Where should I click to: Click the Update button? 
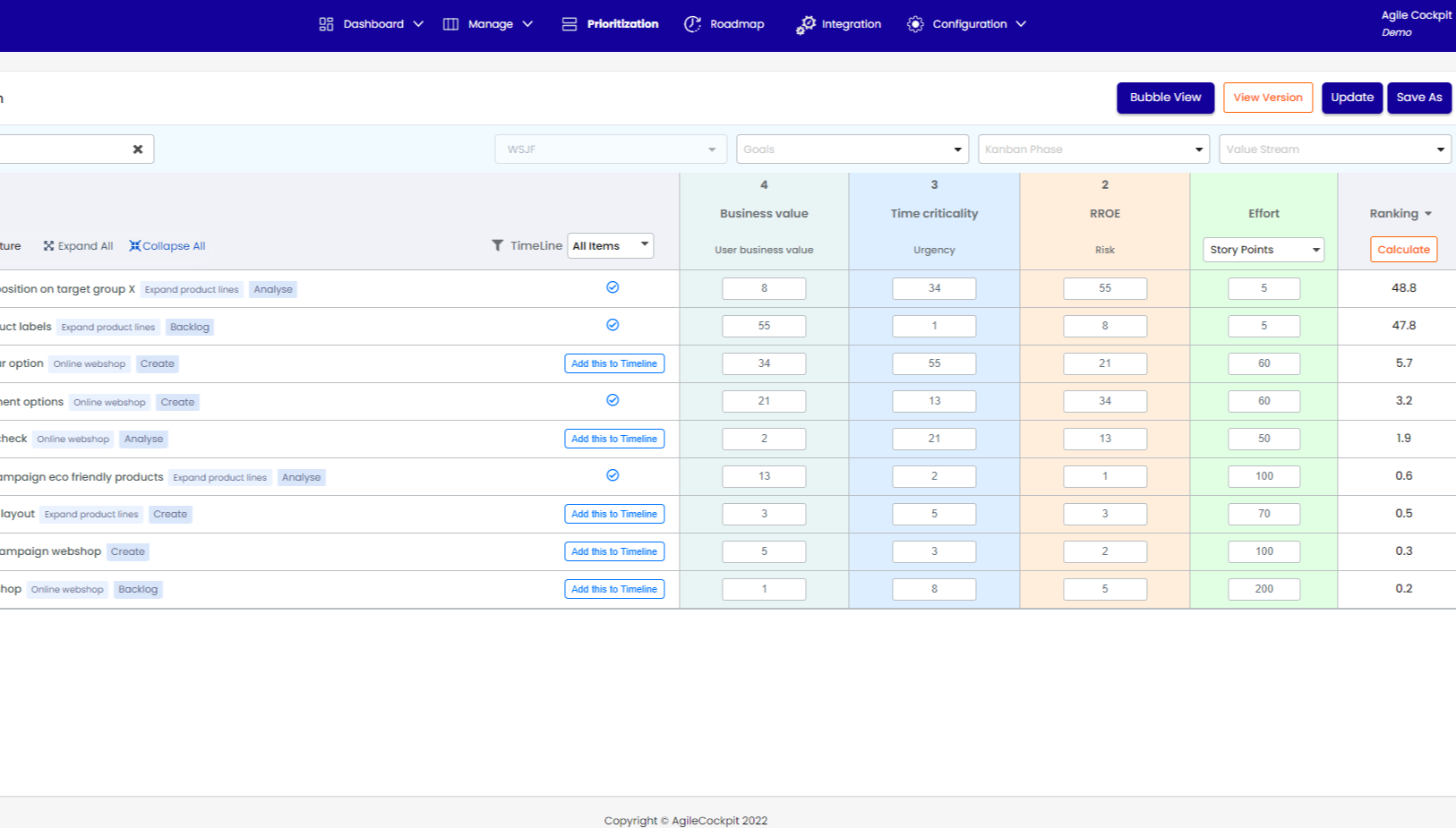tap(1352, 98)
